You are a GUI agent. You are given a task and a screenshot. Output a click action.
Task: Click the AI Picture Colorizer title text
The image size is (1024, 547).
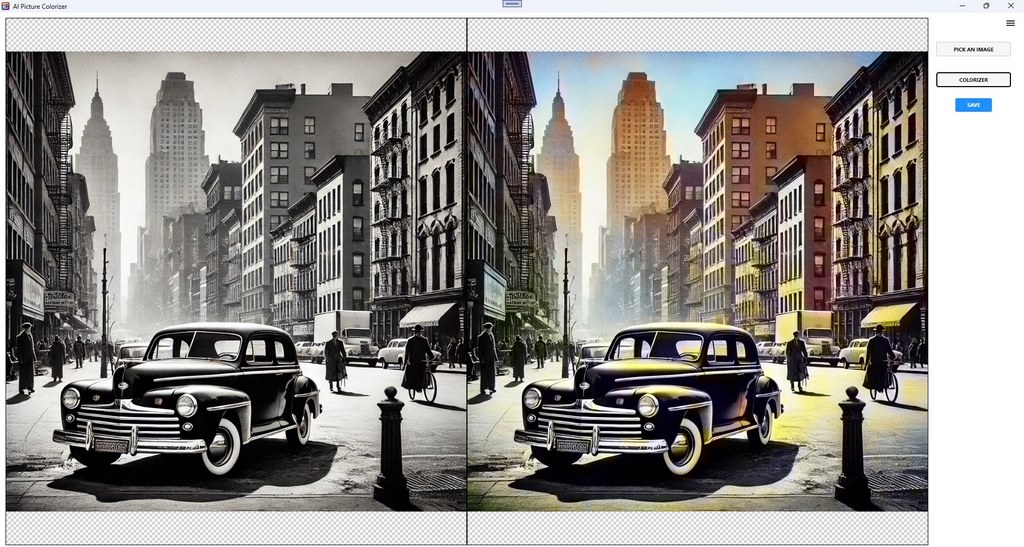[x=38, y=6]
